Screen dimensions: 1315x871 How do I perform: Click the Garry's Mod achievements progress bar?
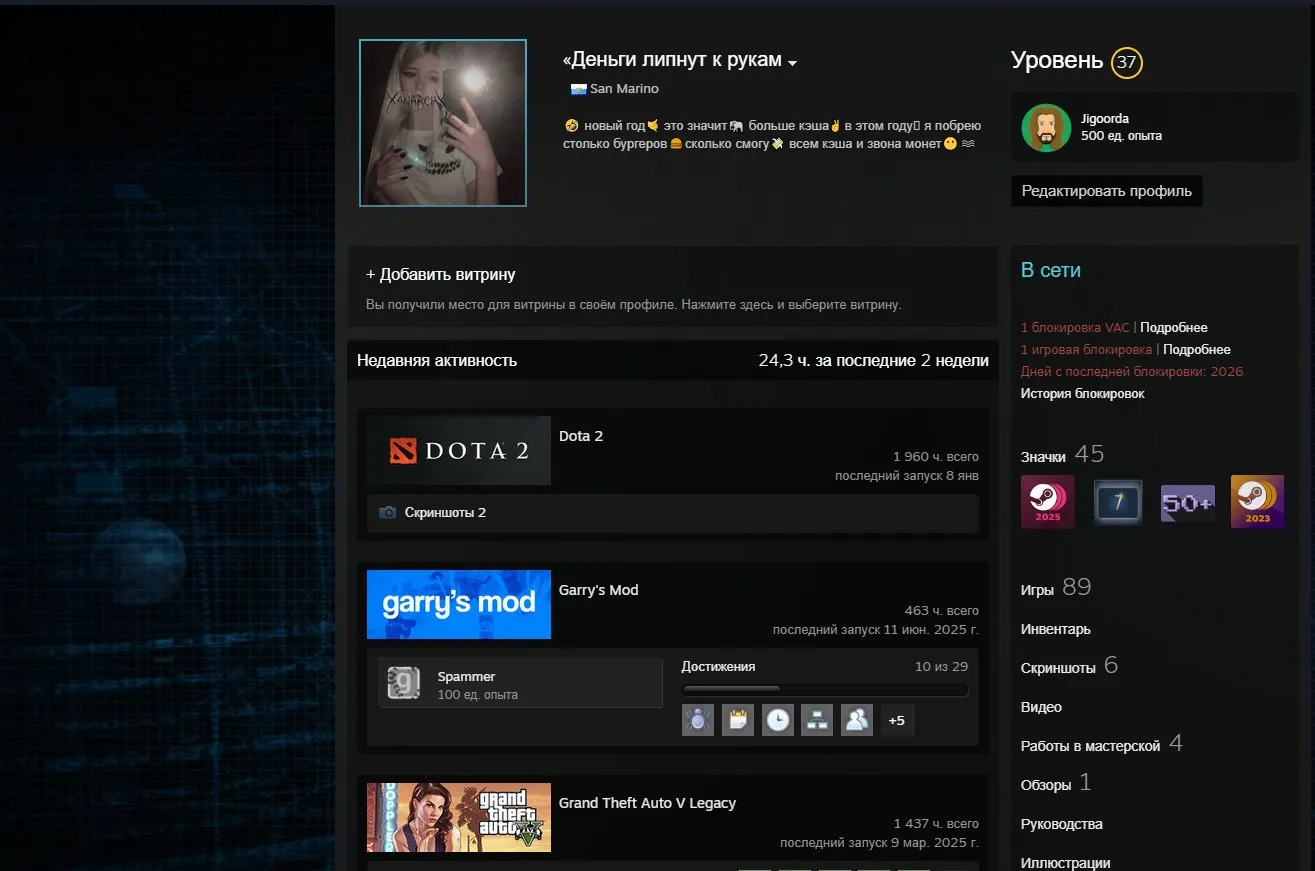[x=824, y=689]
